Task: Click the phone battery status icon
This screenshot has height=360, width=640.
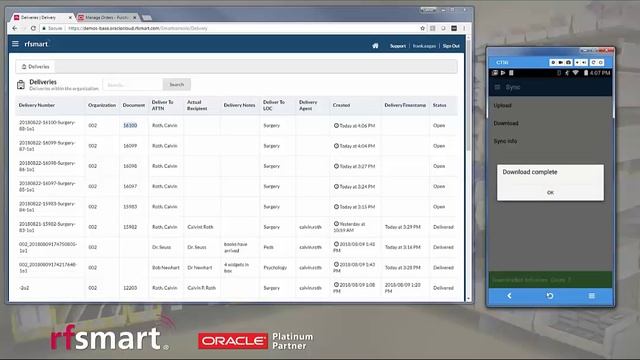Action: click(x=586, y=73)
